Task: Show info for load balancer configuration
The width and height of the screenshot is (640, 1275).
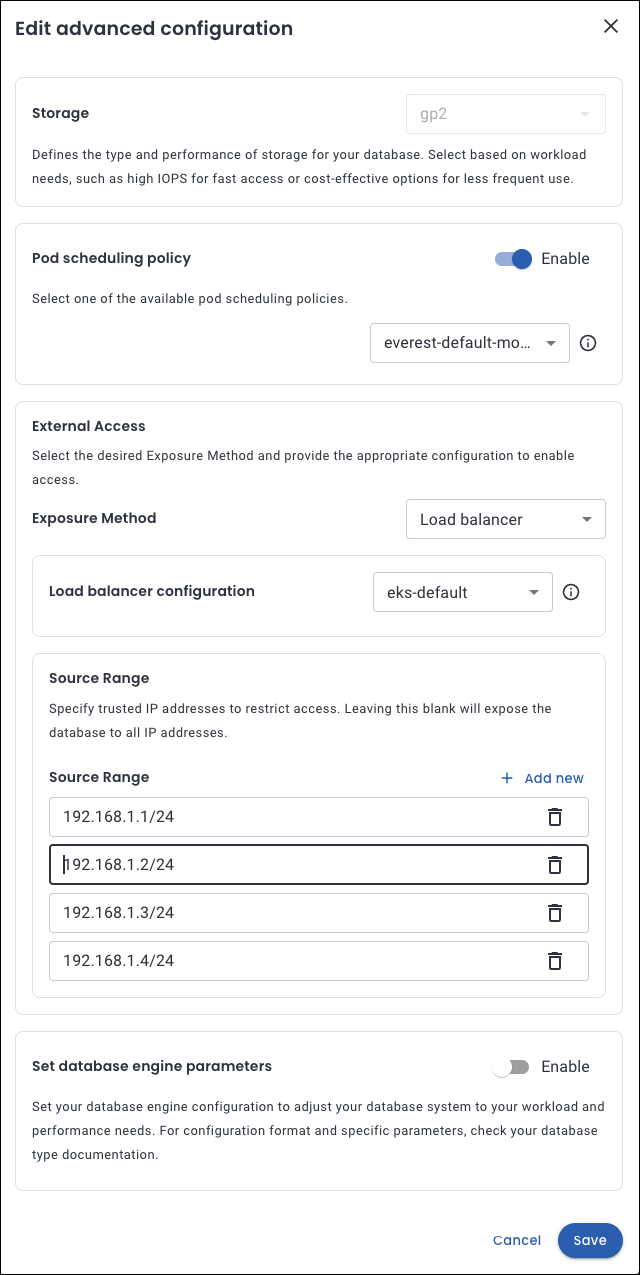Action: click(571, 592)
